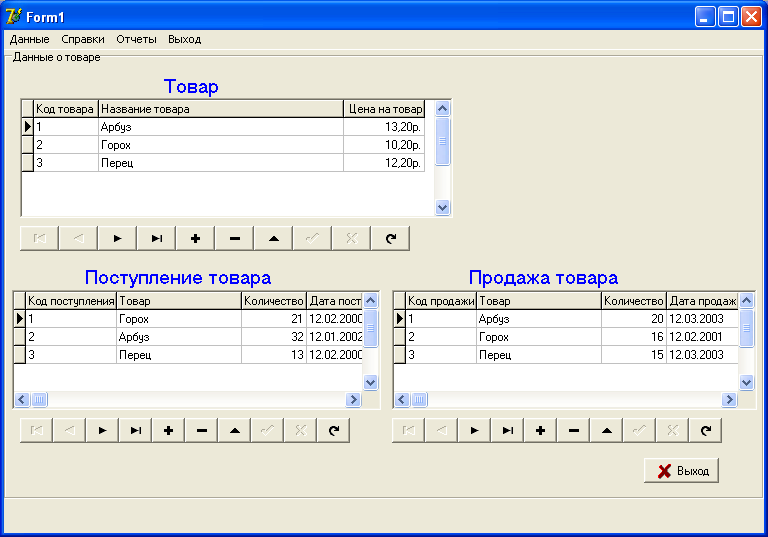Click the Цена на товар column header
The width and height of the screenshot is (768, 537).
pyautogui.click(x=384, y=109)
